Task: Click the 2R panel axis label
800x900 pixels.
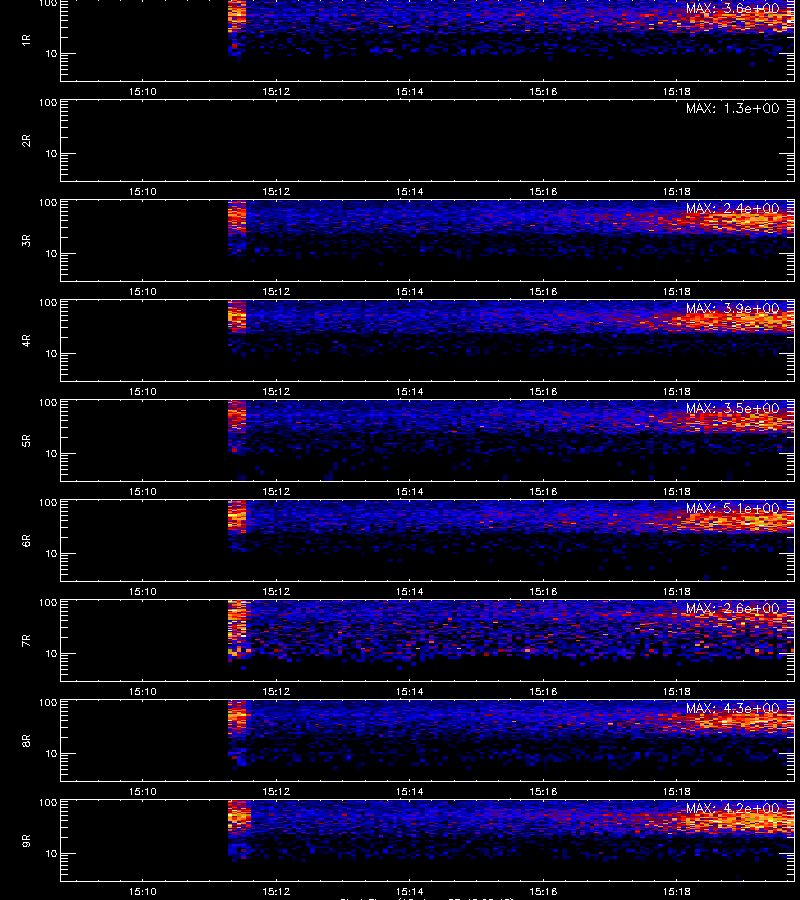Action: click(x=26, y=141)
